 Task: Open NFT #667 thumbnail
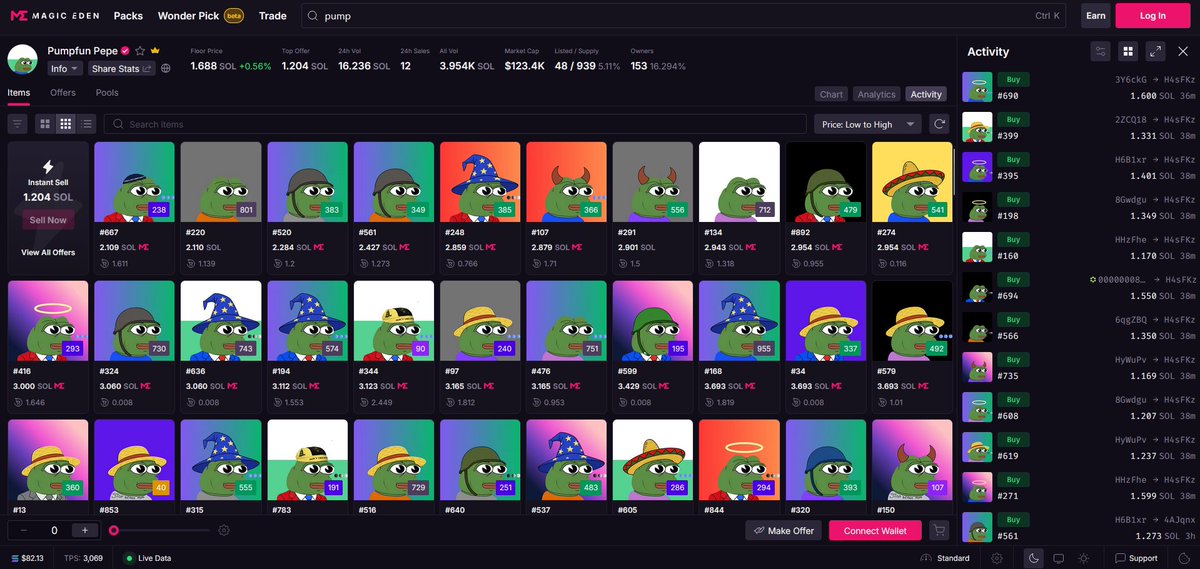pyautogui.click(x=134, y=182)
